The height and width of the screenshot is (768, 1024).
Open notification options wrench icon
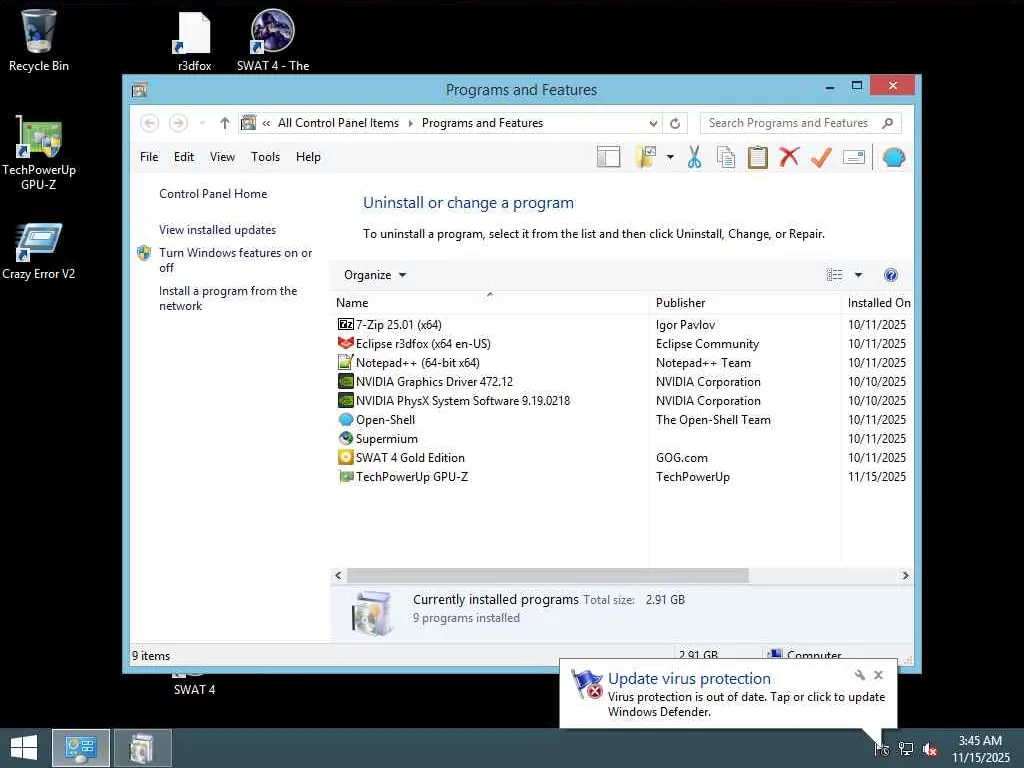(x=859, y=675)
